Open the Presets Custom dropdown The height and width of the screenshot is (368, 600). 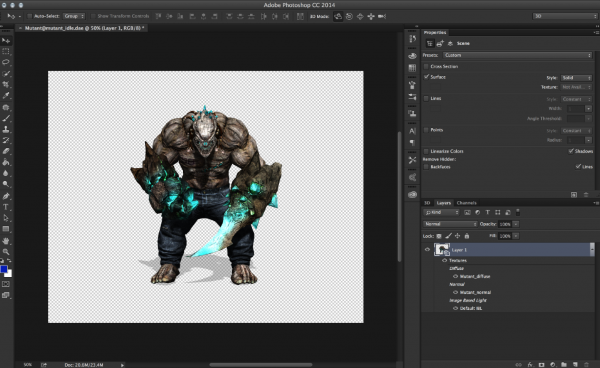(x=517, y=55)
